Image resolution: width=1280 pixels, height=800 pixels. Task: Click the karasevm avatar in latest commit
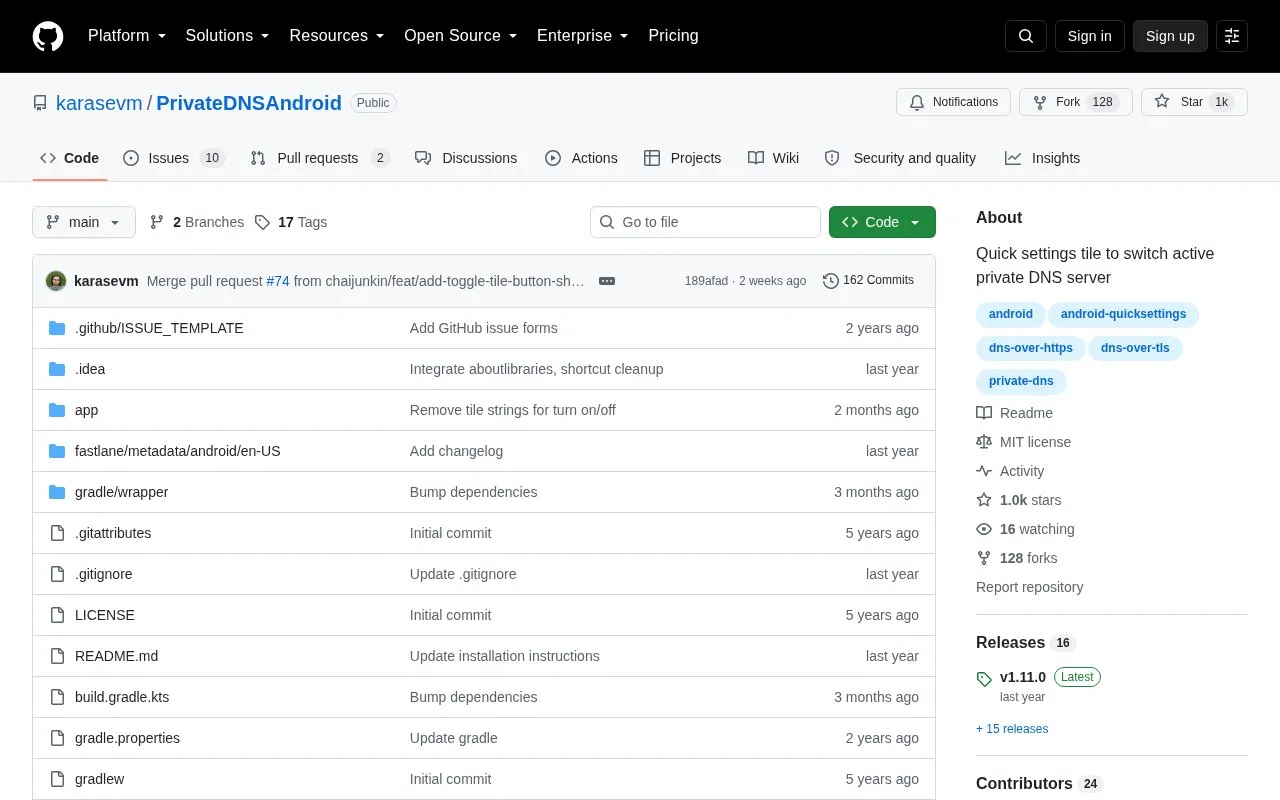[x=56, y=281]
